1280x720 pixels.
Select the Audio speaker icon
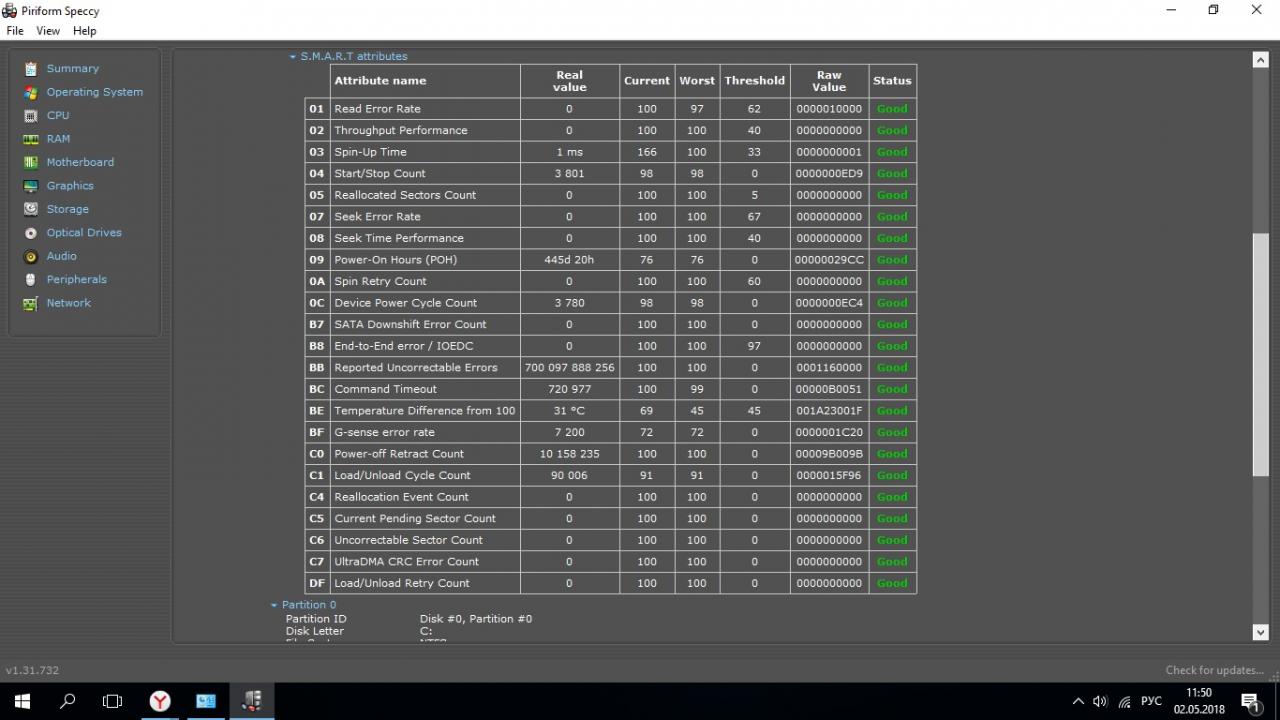[31, 256]
